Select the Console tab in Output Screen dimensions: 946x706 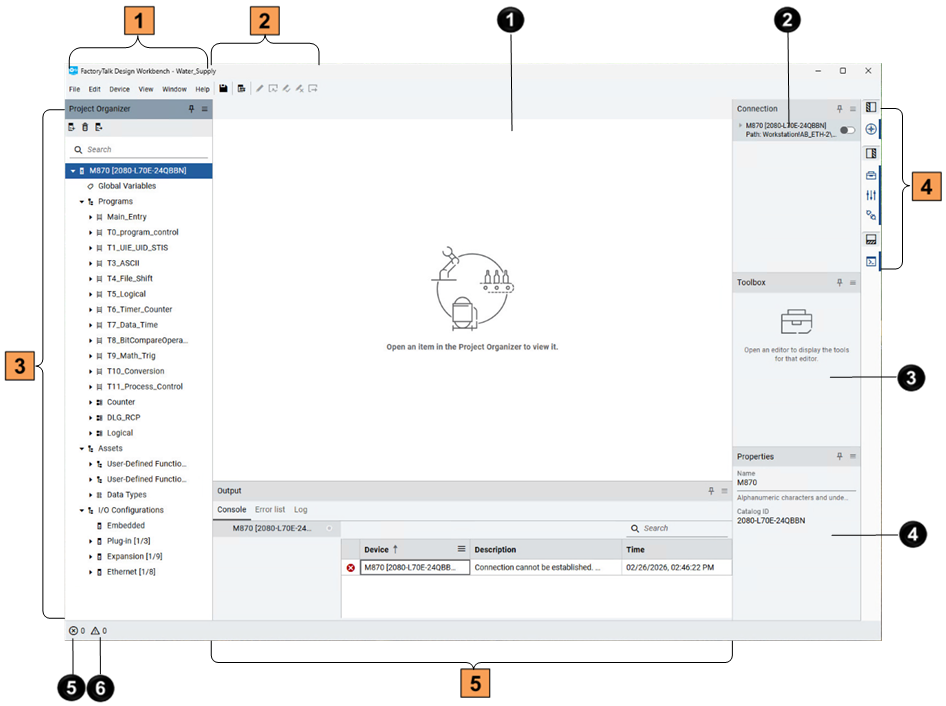click(232, 510)
